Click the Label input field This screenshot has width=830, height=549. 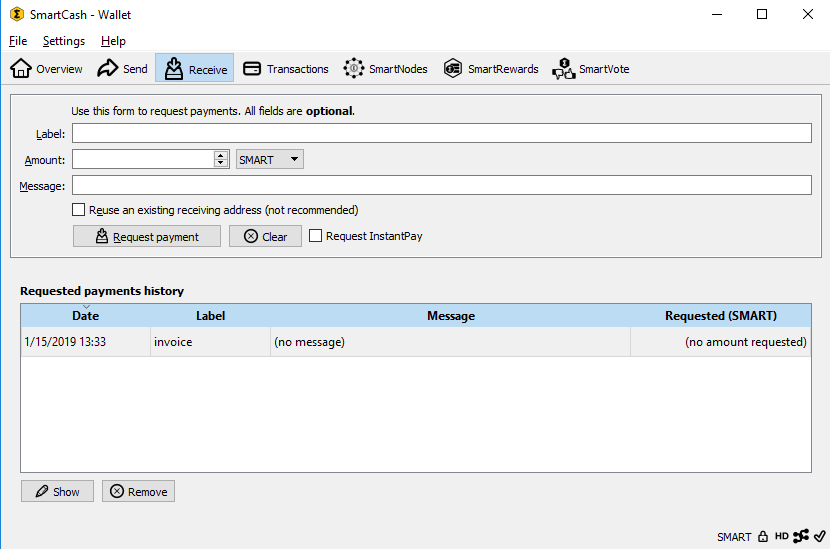coord(441,133)
